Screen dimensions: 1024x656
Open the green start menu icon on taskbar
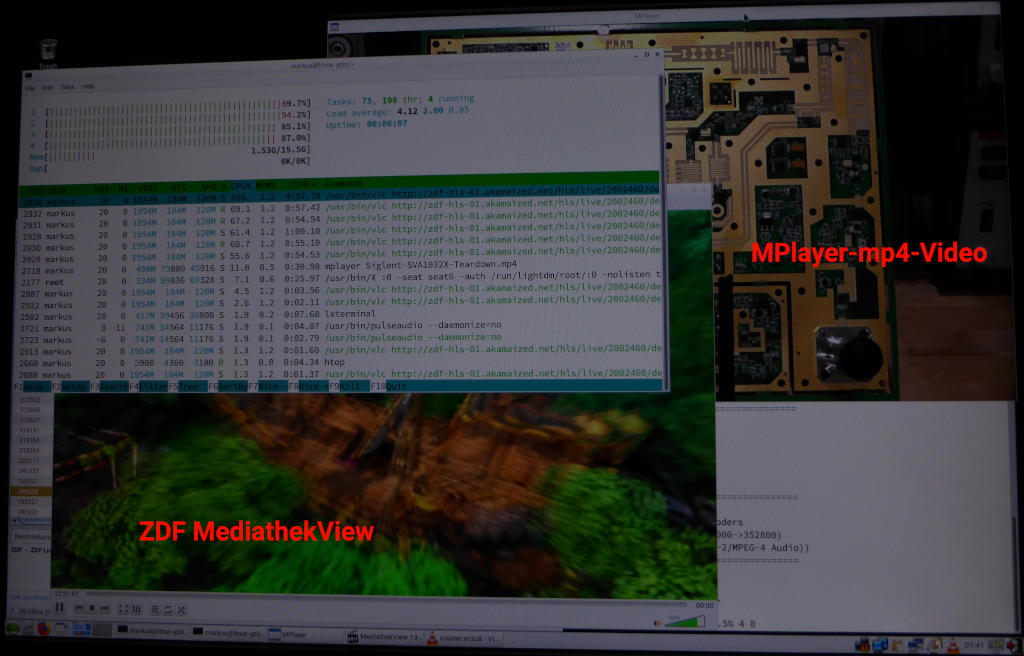pyautogui.click(x=13, y=629)
